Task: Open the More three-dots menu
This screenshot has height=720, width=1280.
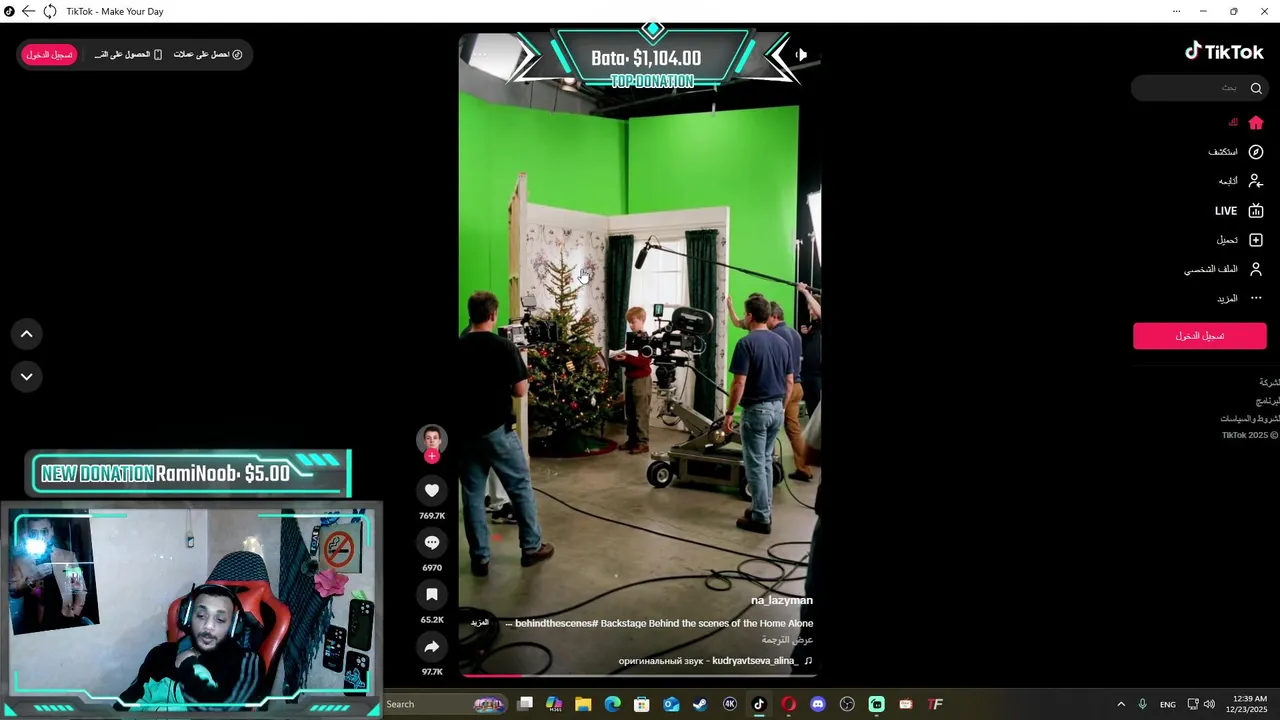Action: pyautogui.click(x=1256, y=298)
